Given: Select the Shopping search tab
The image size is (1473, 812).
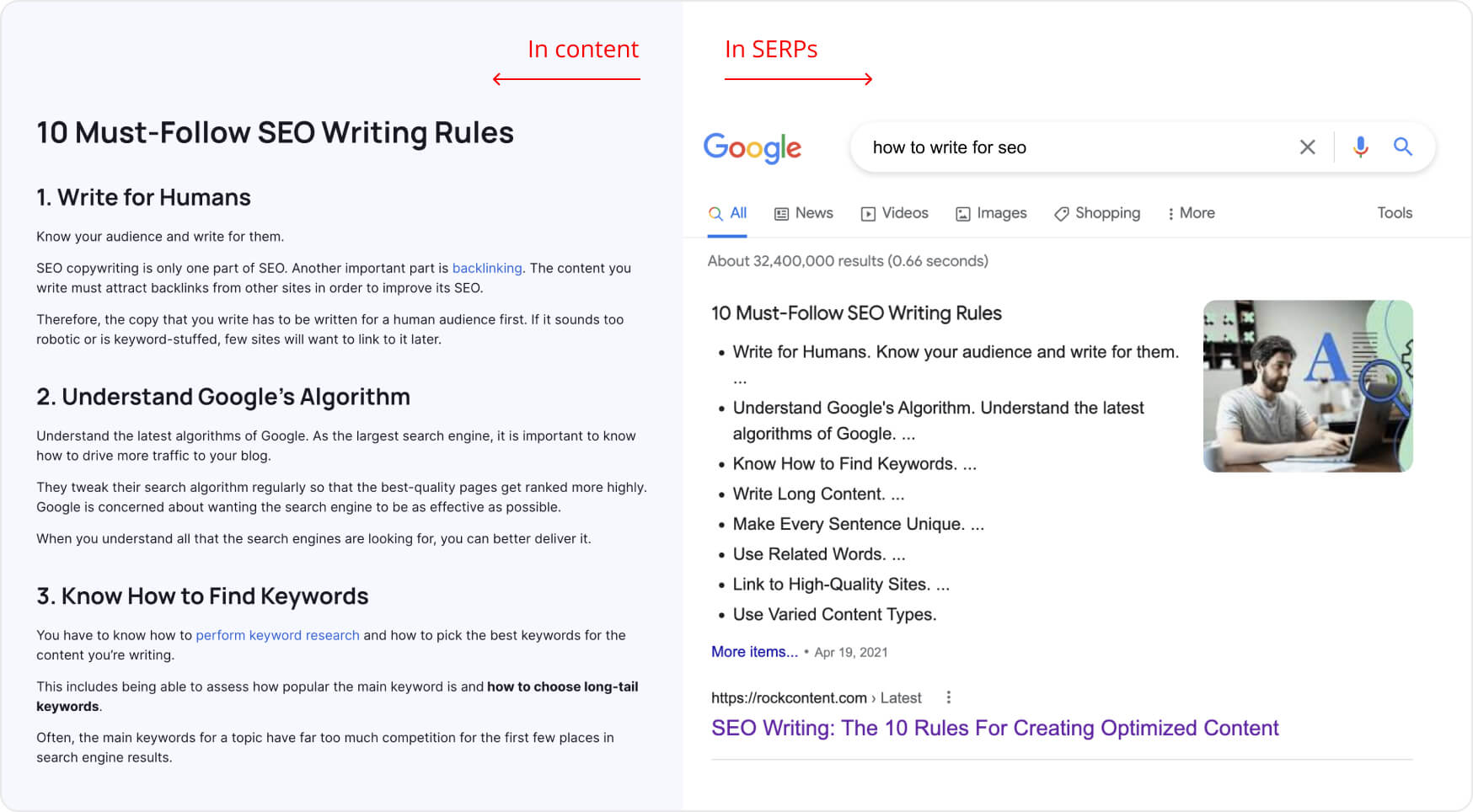Looking at the screenshot, I should (x=1097, y=213).
